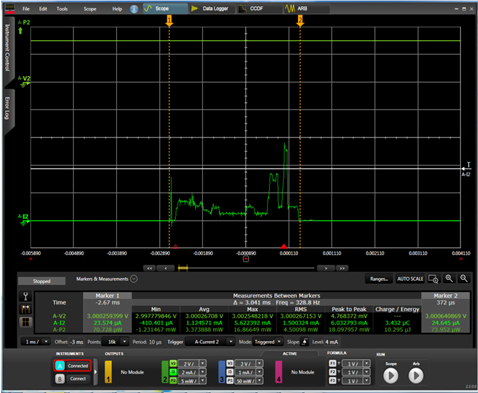Click the trigger Level 4 mA field

(332, 342)
